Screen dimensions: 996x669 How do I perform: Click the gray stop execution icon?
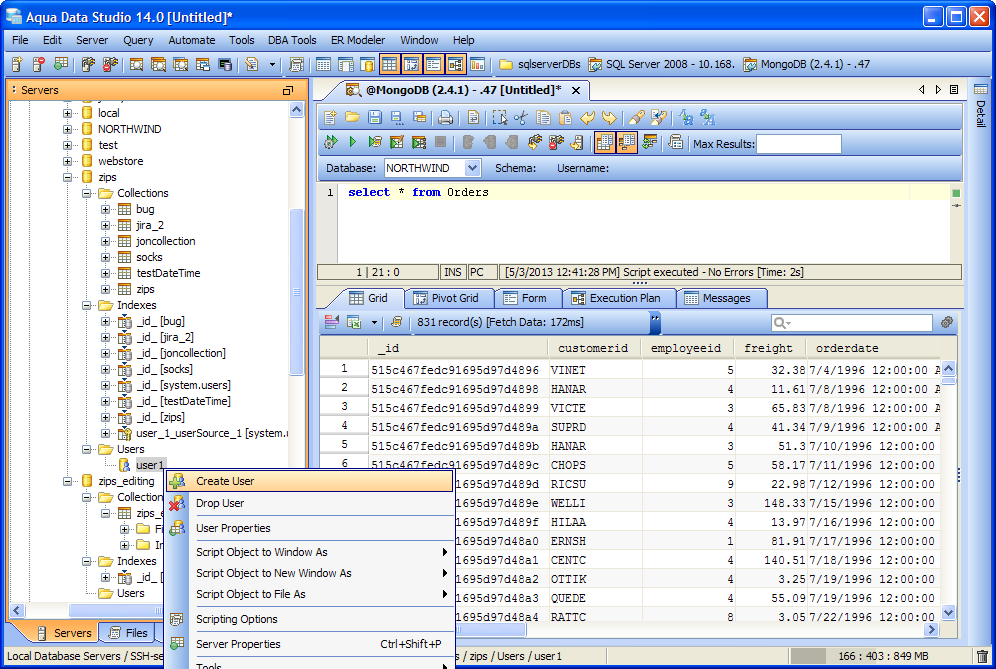click(x=440, y=142)
